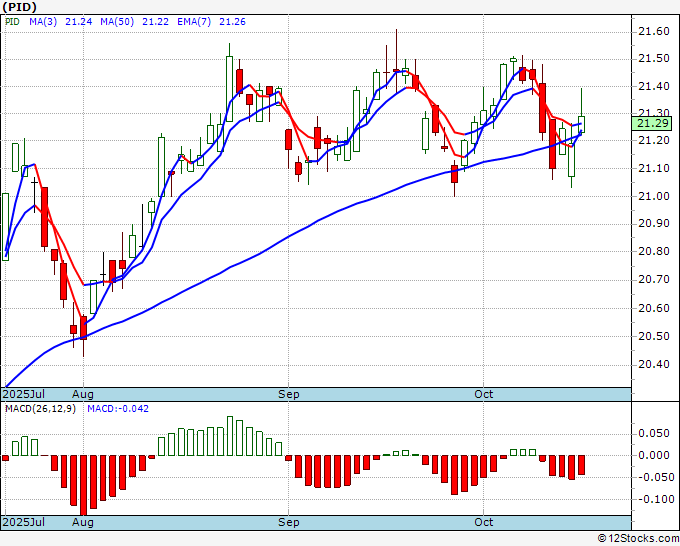Viewport: 680px width, 546px height.
Task: Click the MACD:-0.042 value label
Action: (x=118, y=409)
